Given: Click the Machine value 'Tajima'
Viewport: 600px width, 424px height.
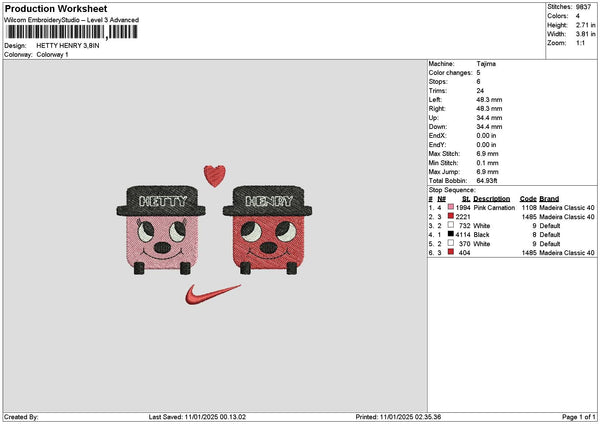Looking at the screenshot, I should click(486, 64).
